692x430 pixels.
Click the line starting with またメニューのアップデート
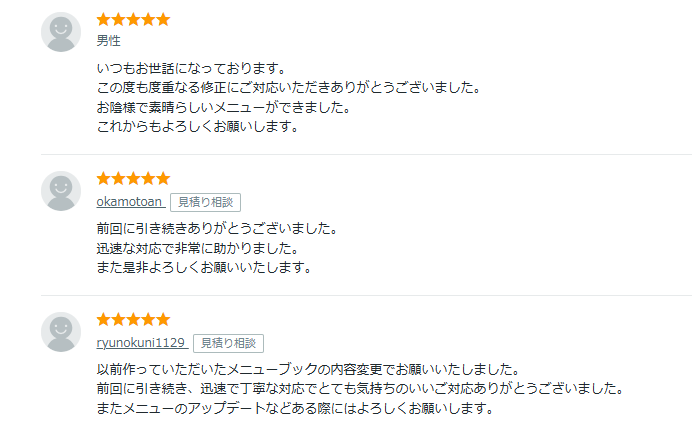tap(295, 409)
